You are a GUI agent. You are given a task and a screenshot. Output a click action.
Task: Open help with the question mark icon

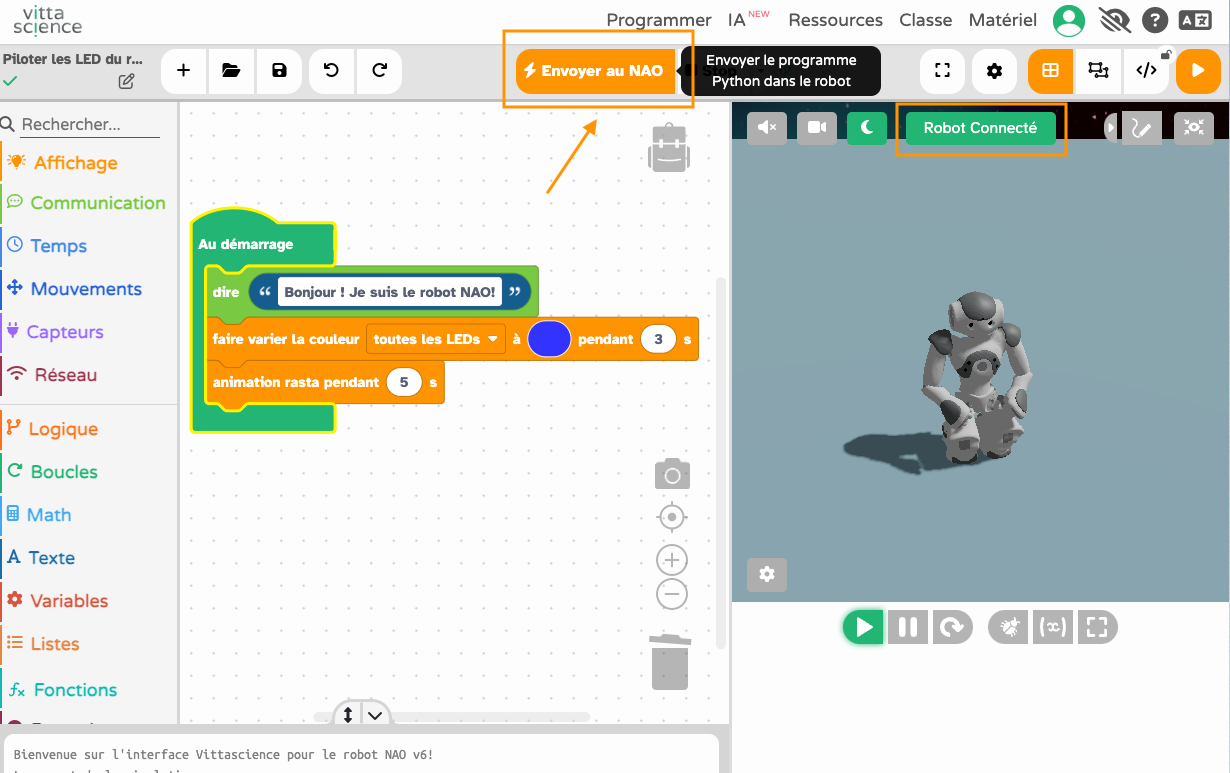click(x=1155, y=20)
